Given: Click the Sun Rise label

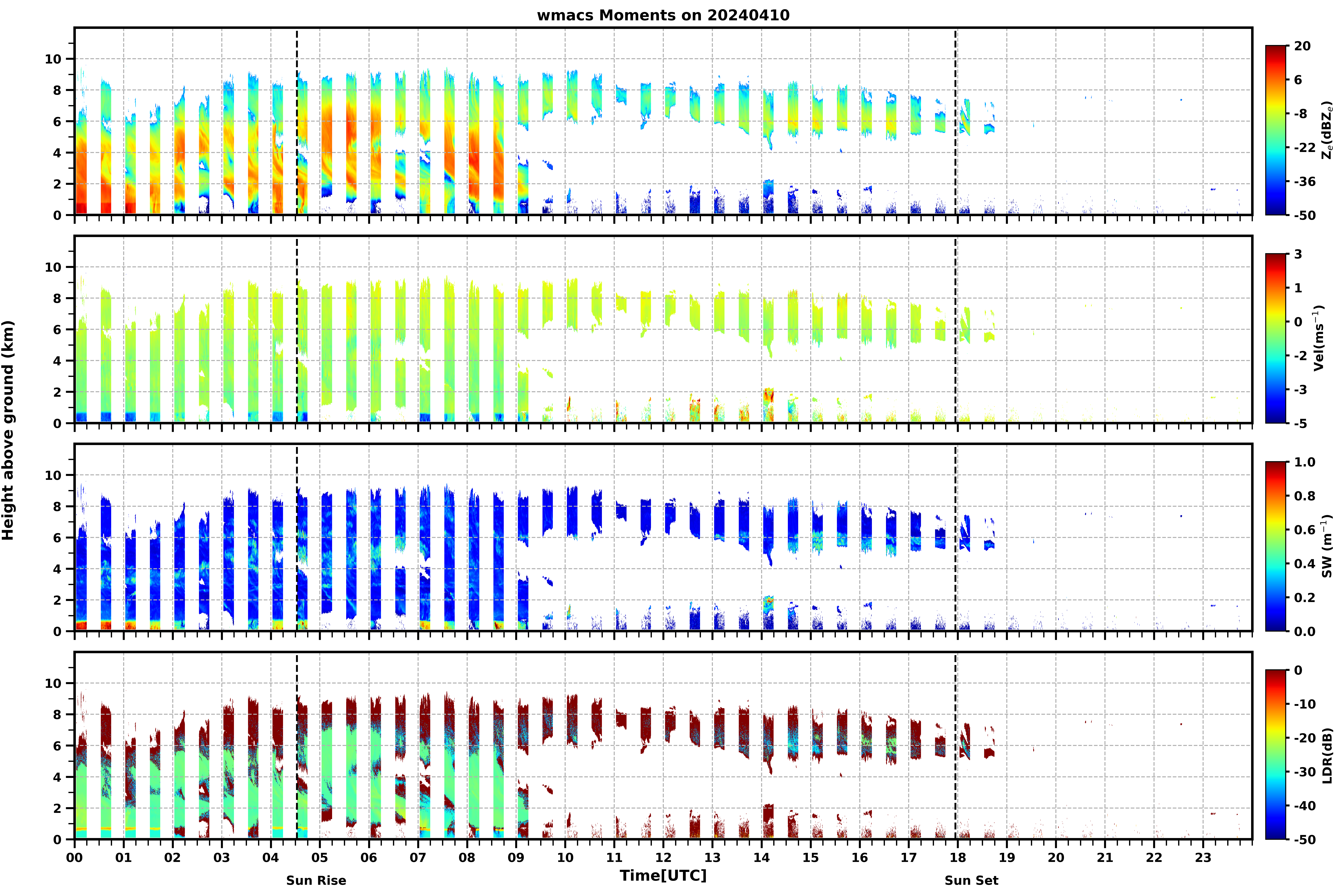Looking at the screenshot, I should click(316, 881).
